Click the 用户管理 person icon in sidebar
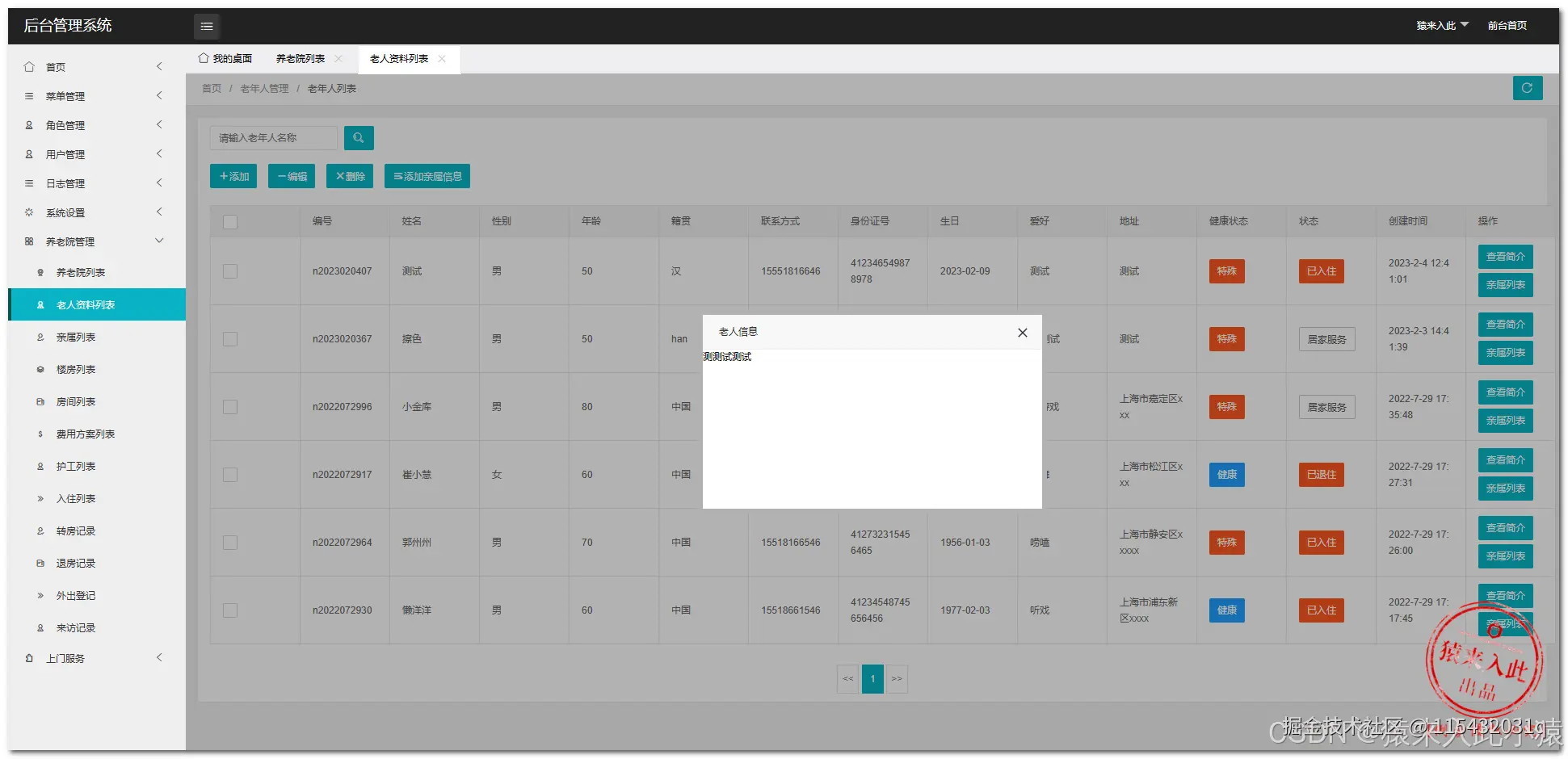The width and height of the screenshot is (1568, 759). pyautogui.click(x=29, y=154)
